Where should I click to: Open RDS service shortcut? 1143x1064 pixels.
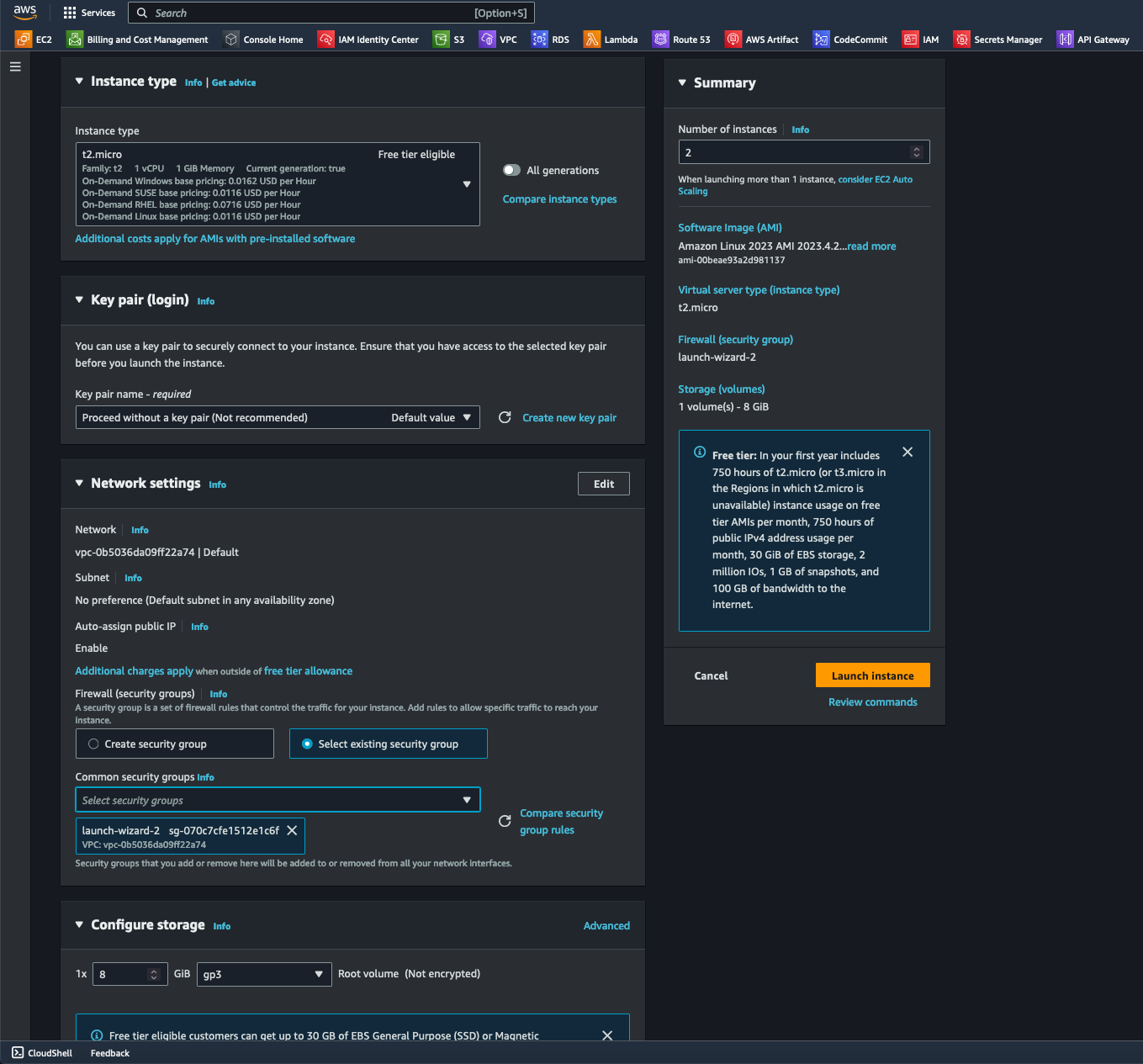coord(551,40)
